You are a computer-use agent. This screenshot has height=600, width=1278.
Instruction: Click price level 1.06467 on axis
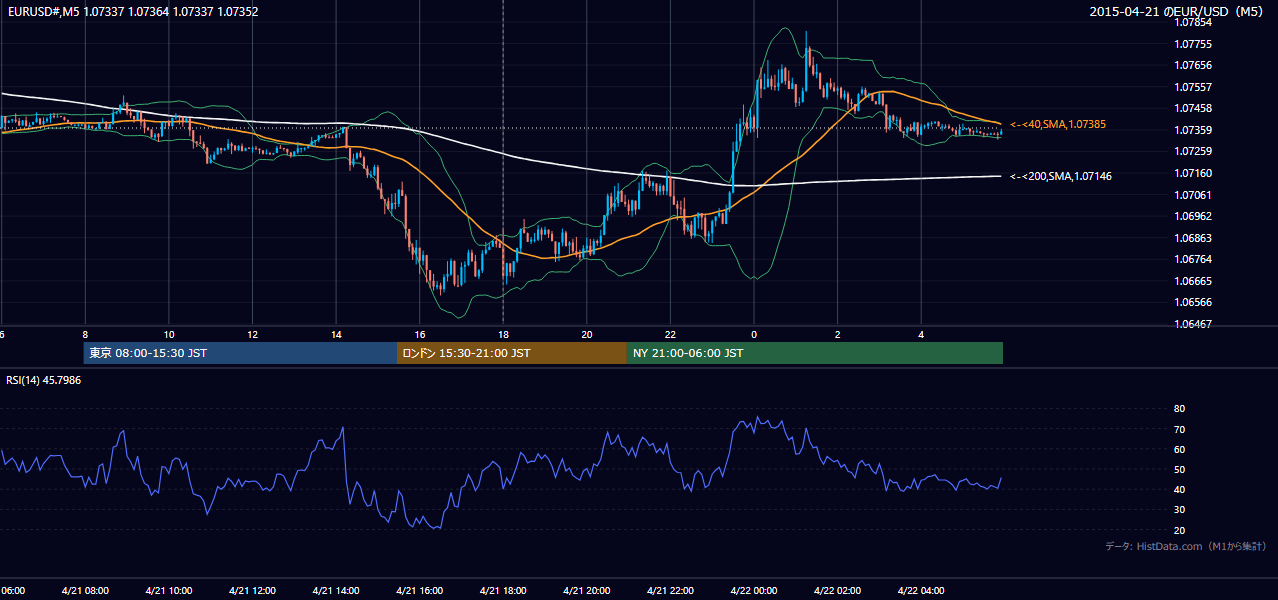1194,324
